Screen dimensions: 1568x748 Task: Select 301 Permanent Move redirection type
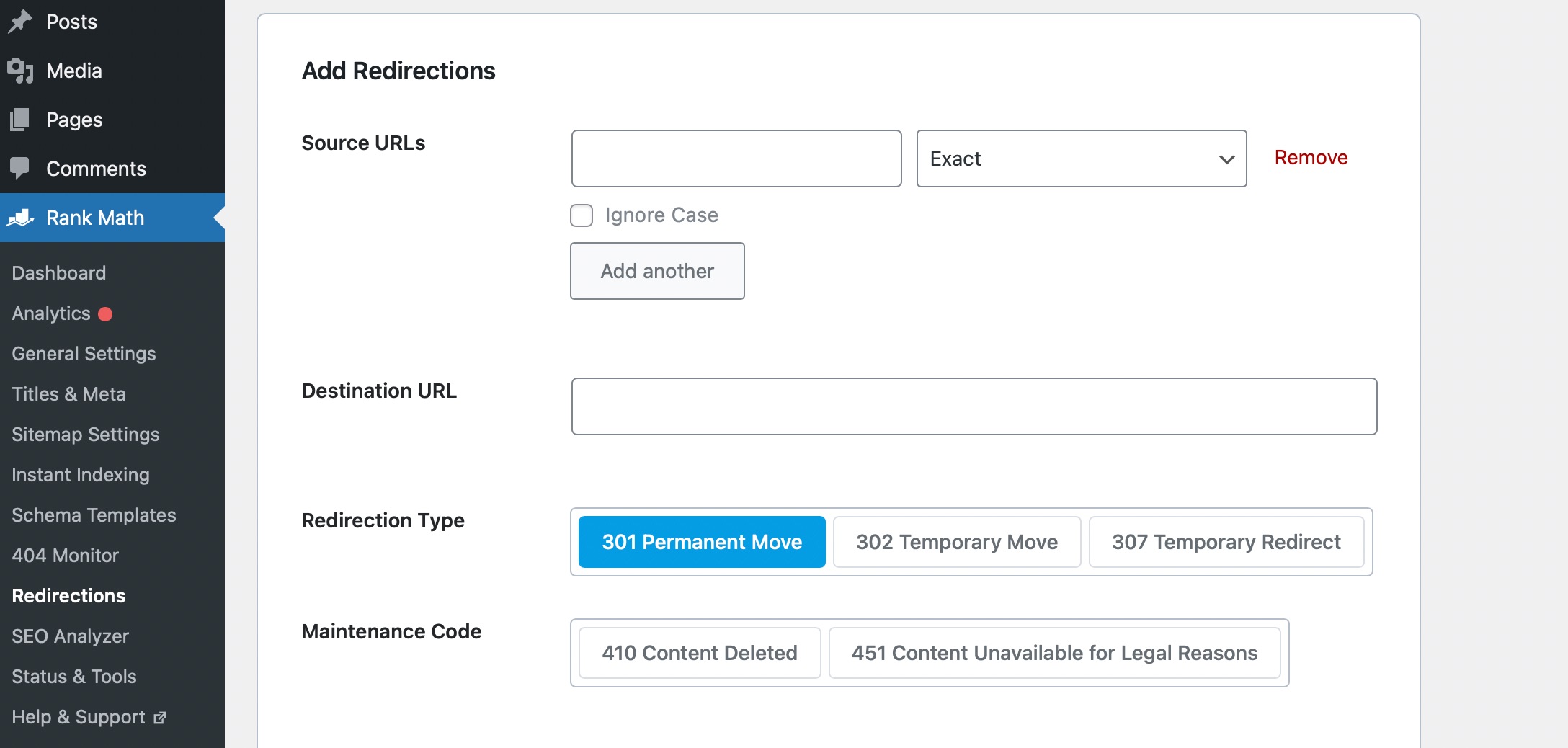coord(702,542)
